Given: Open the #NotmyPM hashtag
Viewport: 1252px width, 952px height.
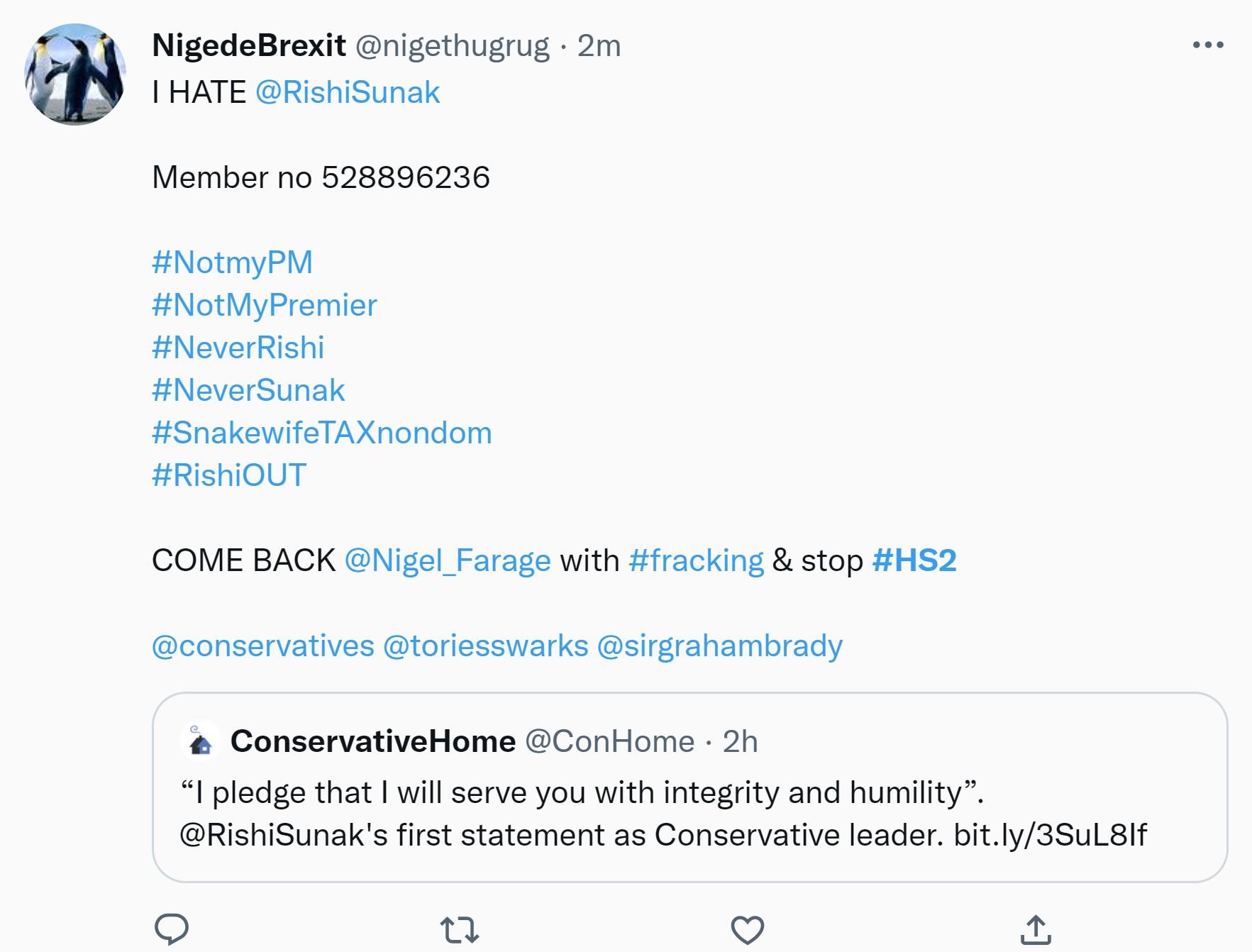Looking at the screenshot, I should click(232, 262).
